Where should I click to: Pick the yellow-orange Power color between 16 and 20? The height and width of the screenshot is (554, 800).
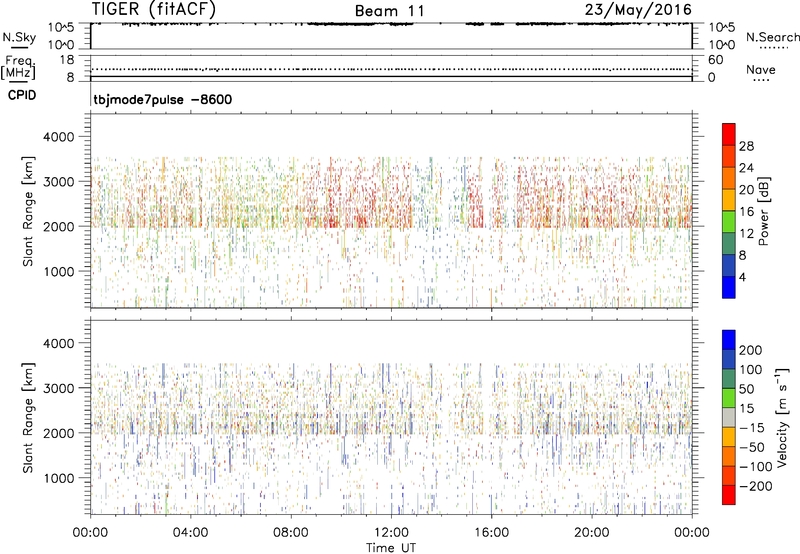(x=729, y=200)
